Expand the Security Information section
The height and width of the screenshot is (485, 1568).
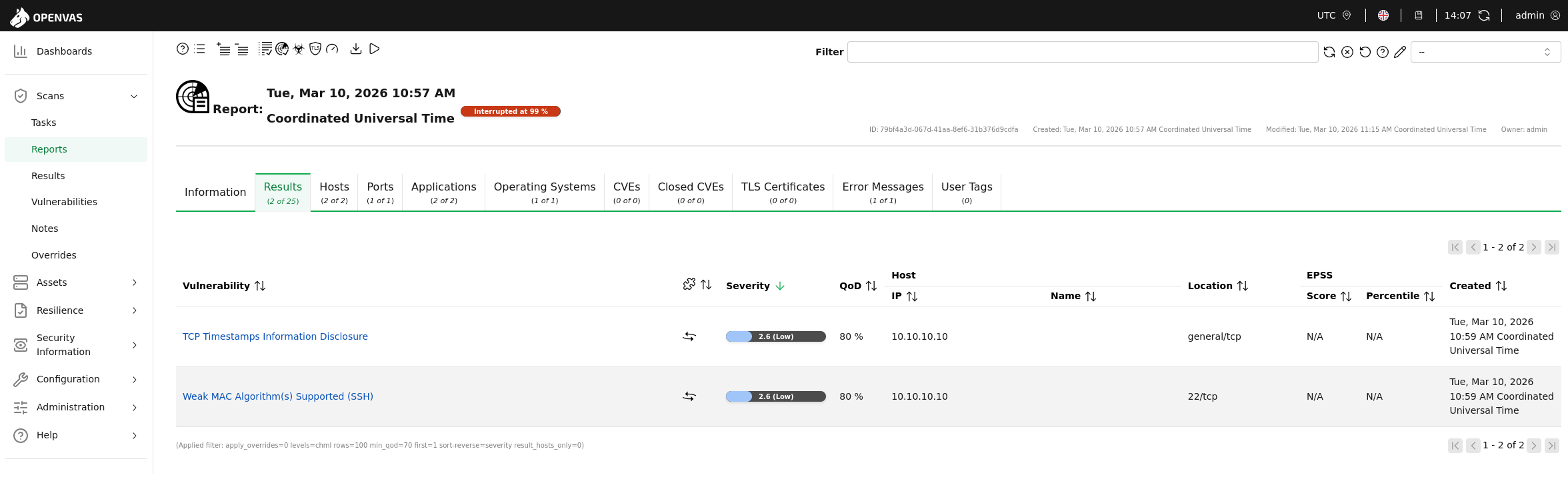click(x=134, y=345)
